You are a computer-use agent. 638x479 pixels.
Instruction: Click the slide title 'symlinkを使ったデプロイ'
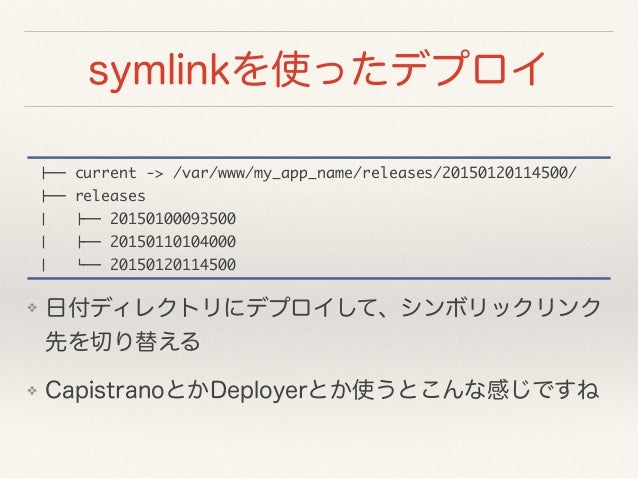[x=317, y=69]
